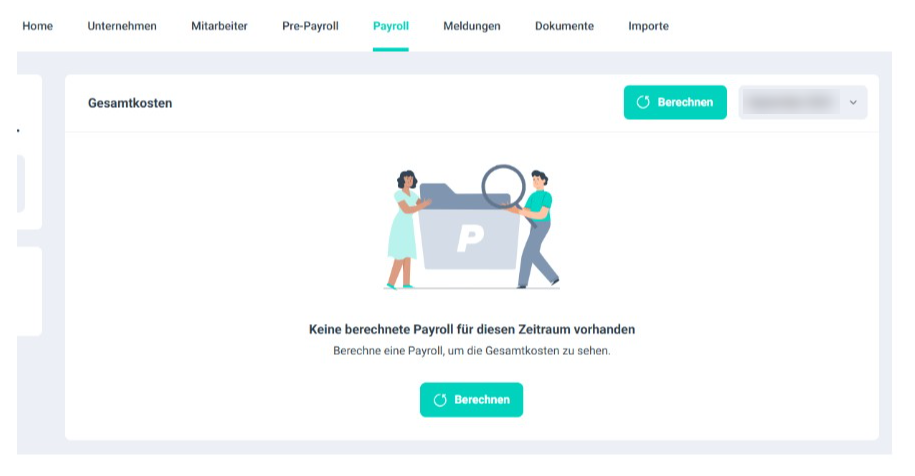Expand the period dropdown chevron

[x=853, y=103]
